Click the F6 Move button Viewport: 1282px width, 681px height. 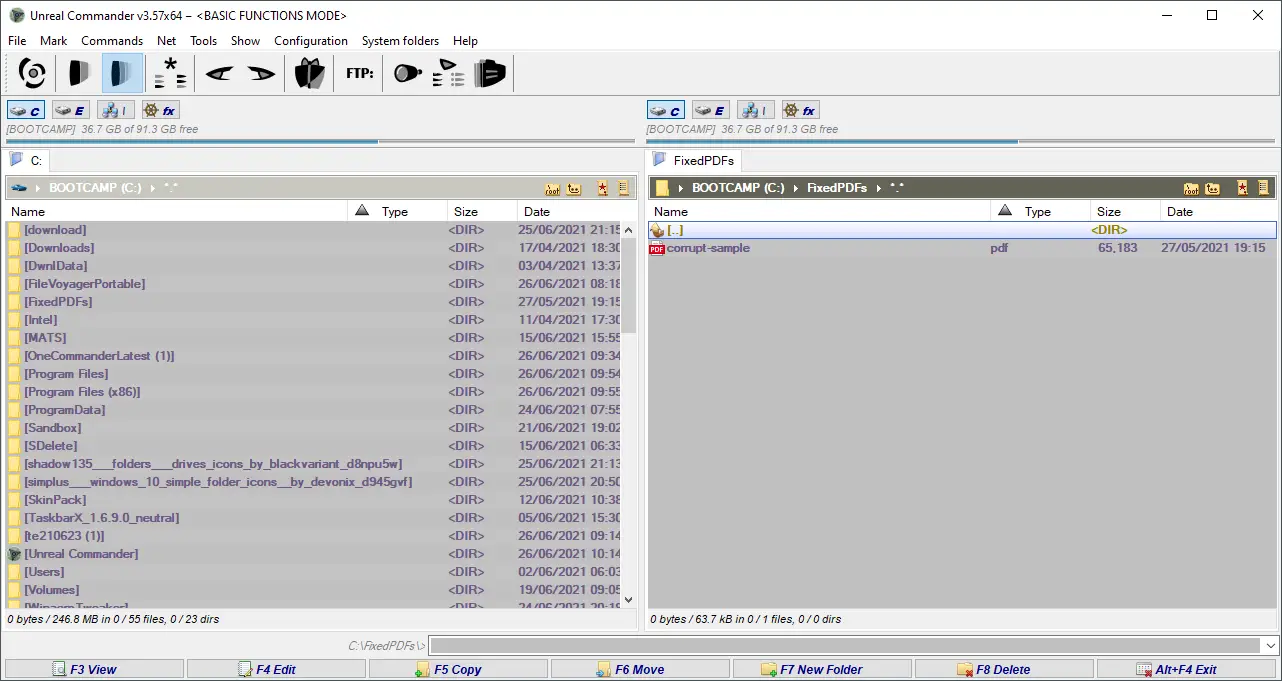point(640,669)
